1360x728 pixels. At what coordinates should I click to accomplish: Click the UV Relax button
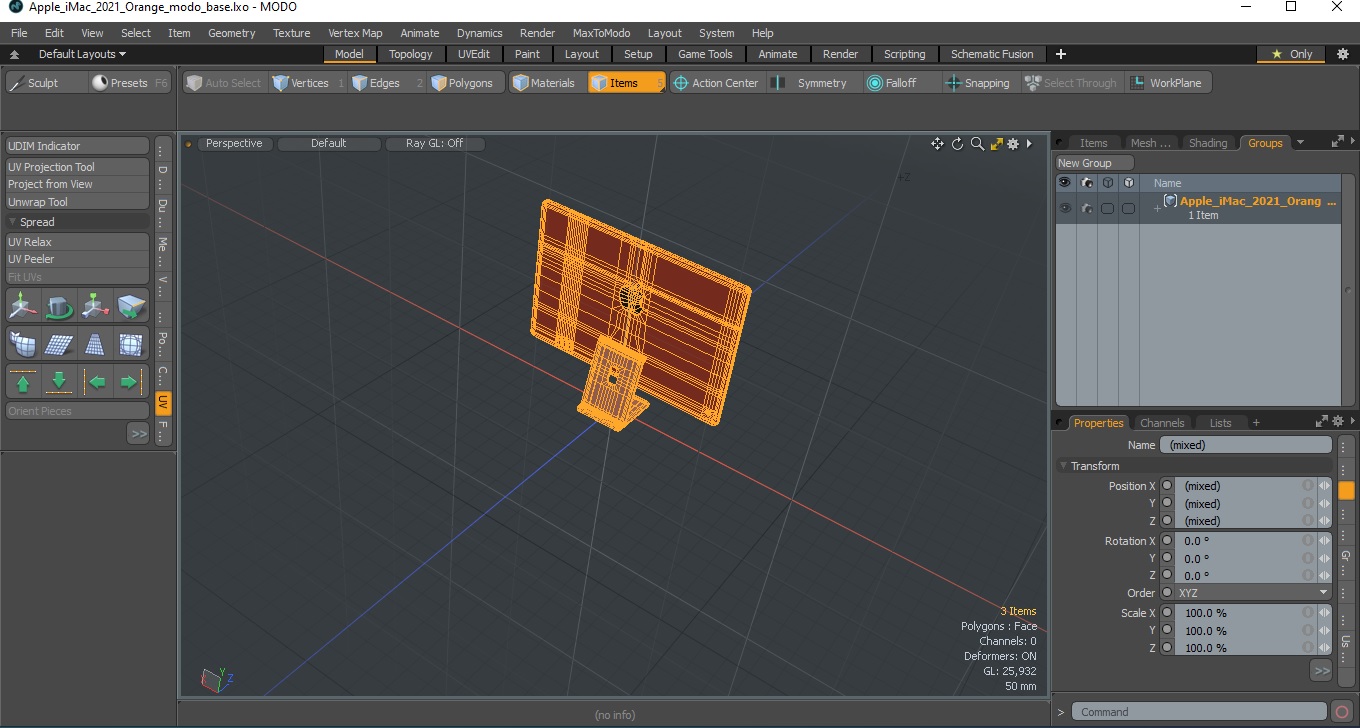[x=78, y=242]
